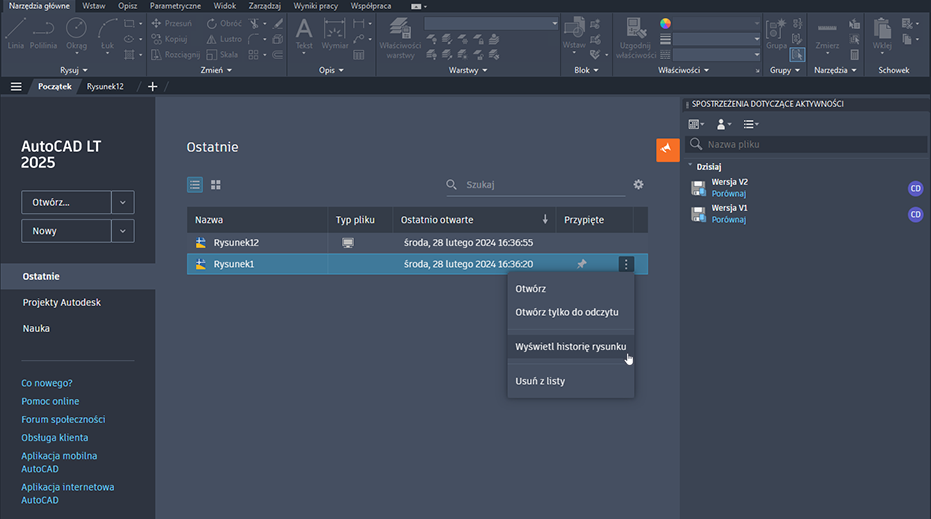The height and width of the screenshot is (519, 931).
Task: Select the Rysunek12 file row
Action: (x=417, y=243)
